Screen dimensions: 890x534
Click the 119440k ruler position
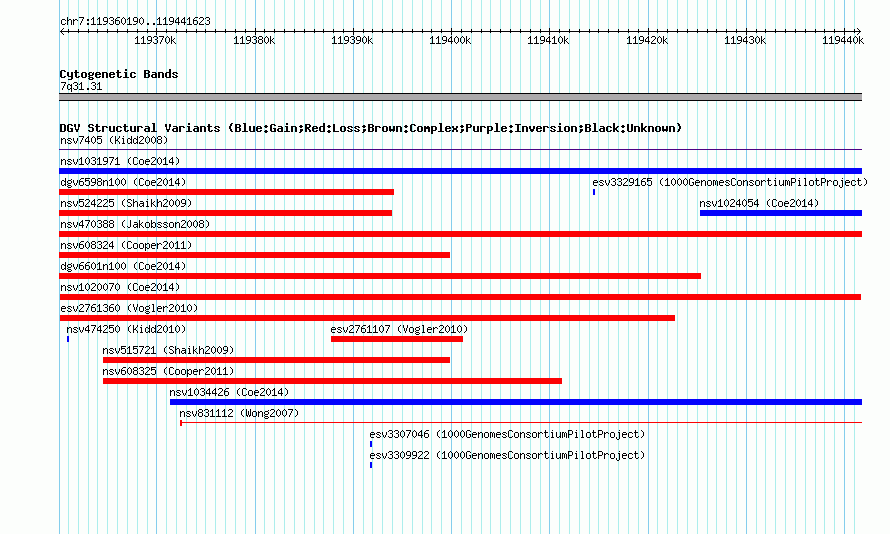tap(843, 40)
